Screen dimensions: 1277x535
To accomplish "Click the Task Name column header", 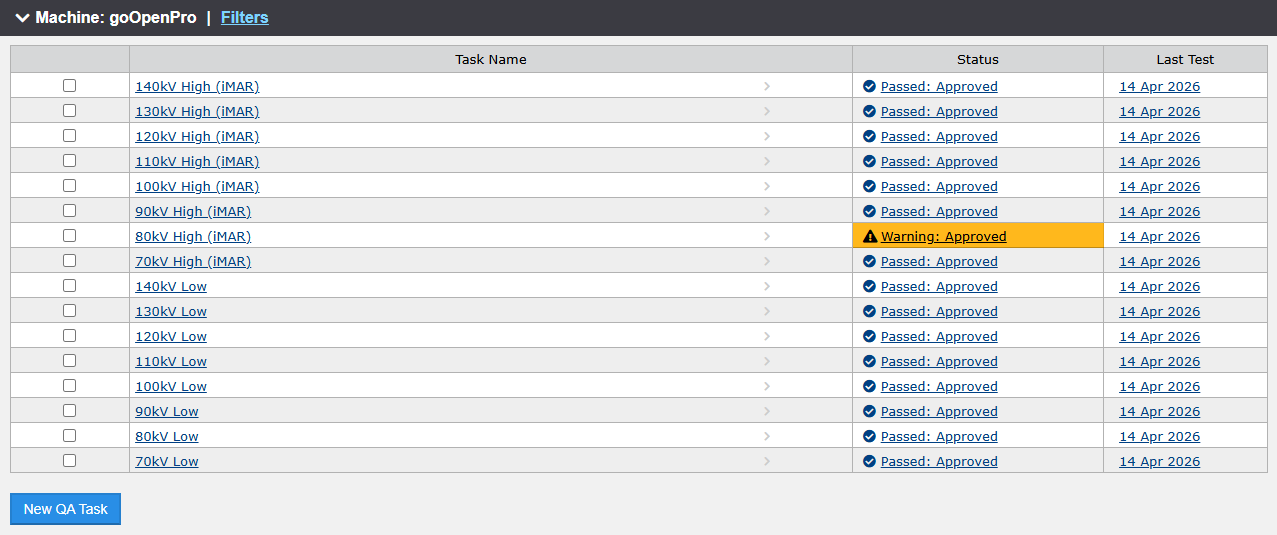I will (490, 60).
